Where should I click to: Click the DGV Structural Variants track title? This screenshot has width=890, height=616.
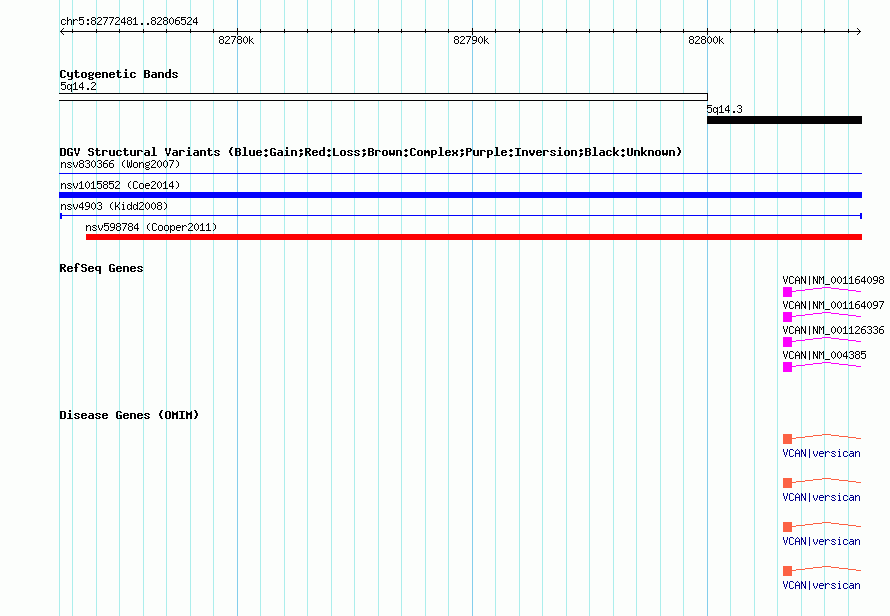pos(371,152)
